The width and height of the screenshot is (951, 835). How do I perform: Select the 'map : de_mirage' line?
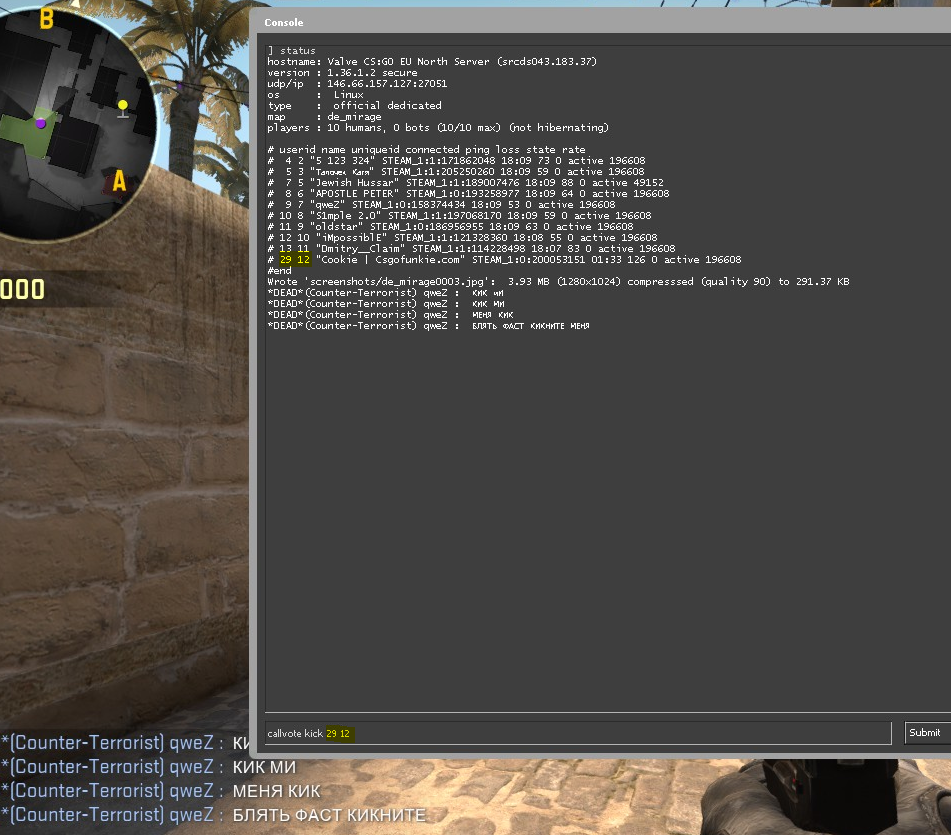[324, 116]
